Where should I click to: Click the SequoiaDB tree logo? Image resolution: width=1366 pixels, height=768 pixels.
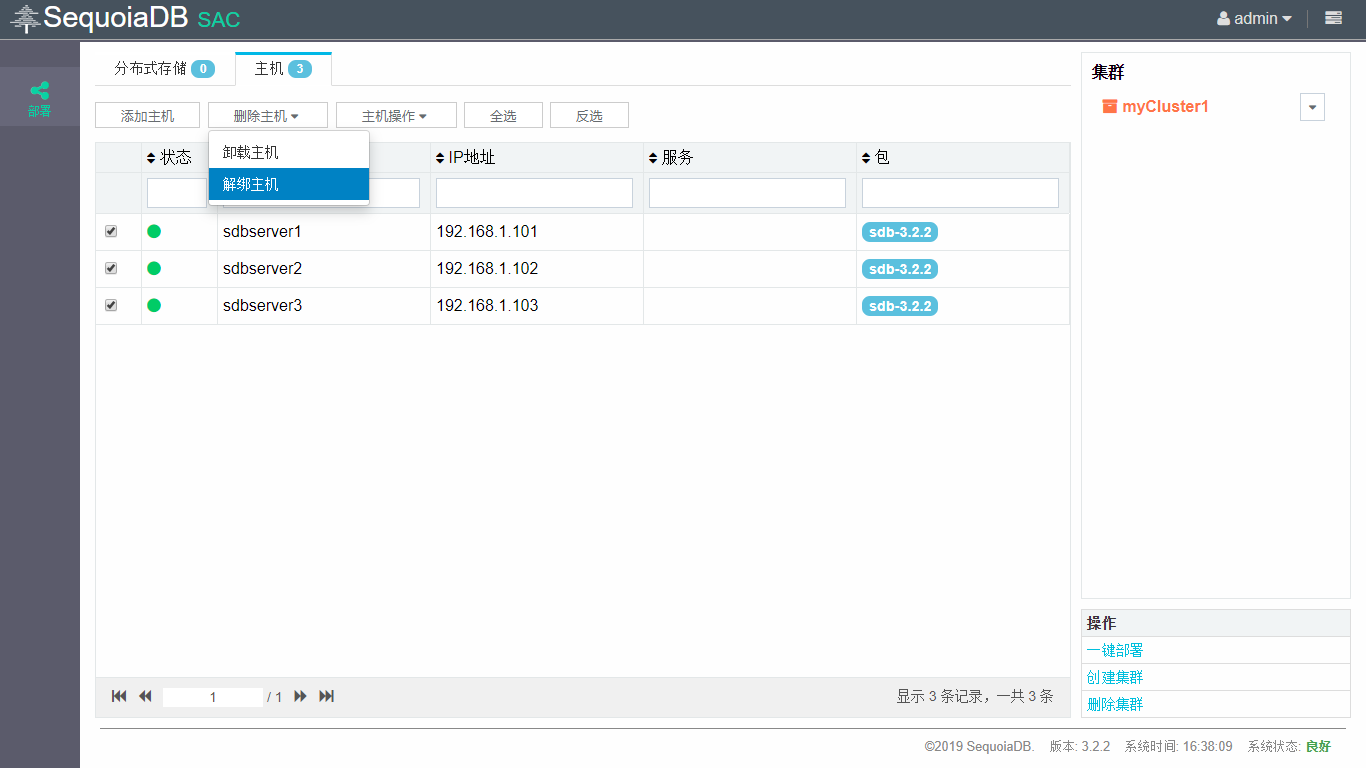[x=25, y=19]
